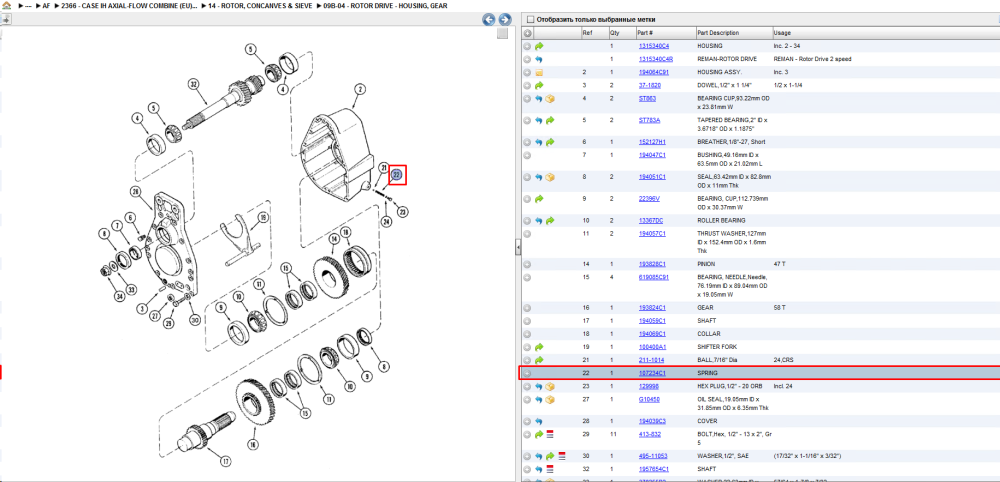Select callout 28 cover in the diagram
The image size is (1000, 482).
click(x=135, y=191)
